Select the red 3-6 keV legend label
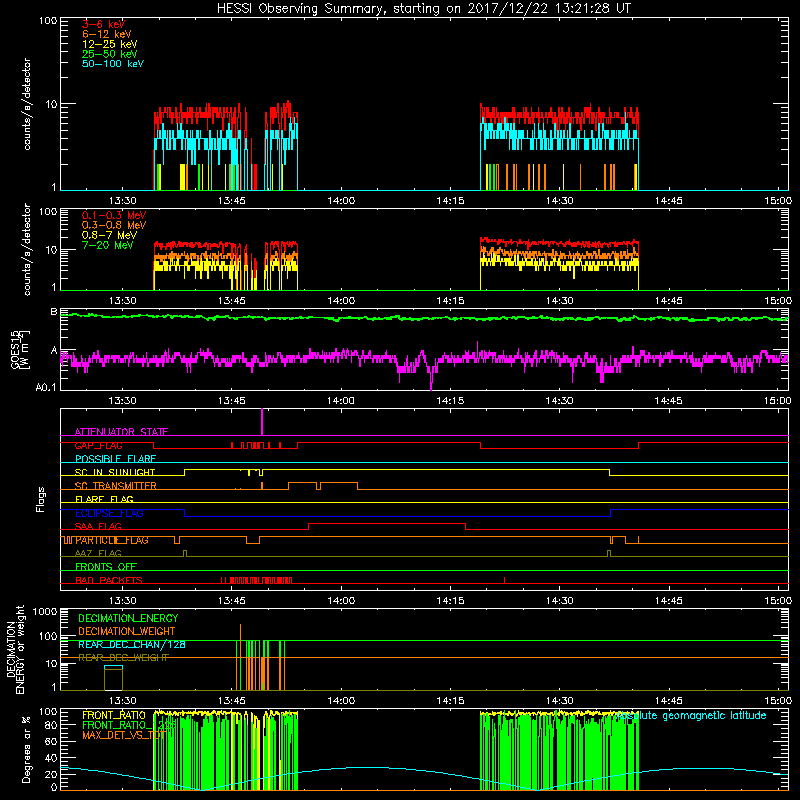Screen dimensions: 800x800 click(x=103, y=24)
